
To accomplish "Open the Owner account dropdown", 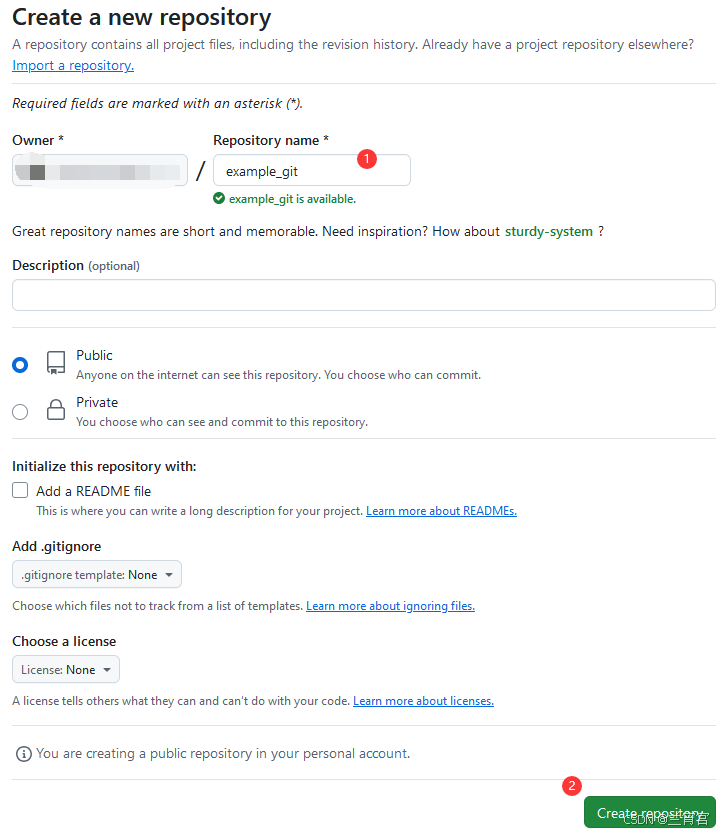I will coord(100,170).
